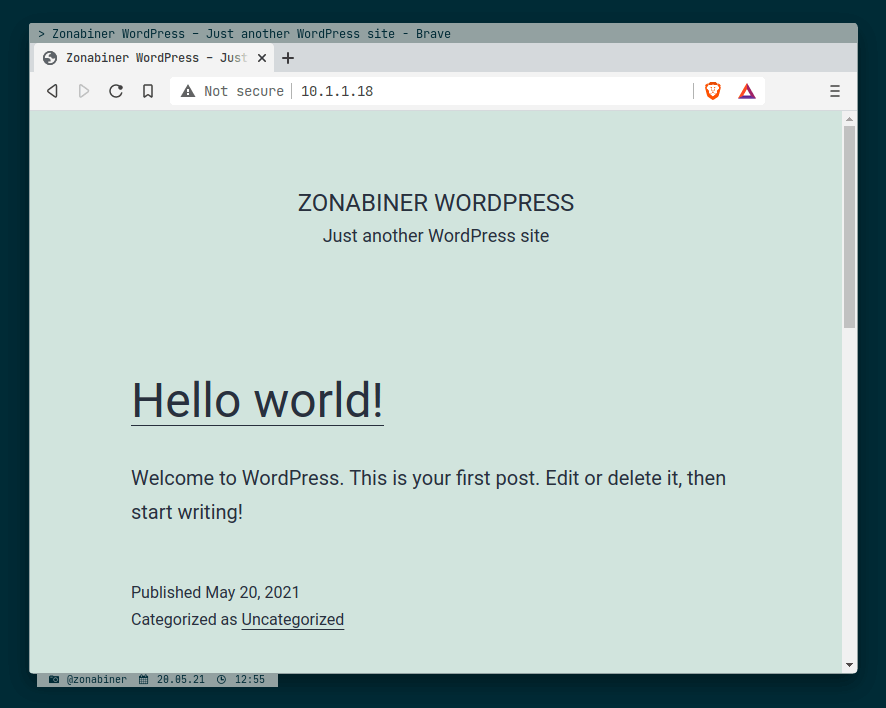Click the back navigation arrow

(51, 91)
